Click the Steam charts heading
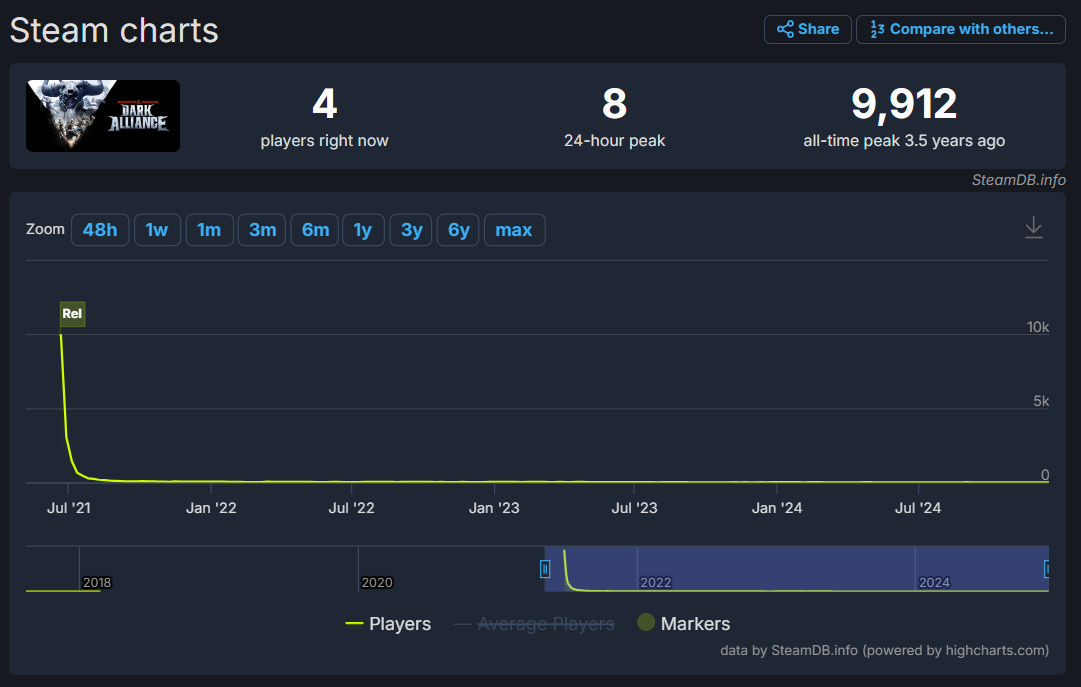This screenshot has width=1081, height=687. (x=114, y=30)
